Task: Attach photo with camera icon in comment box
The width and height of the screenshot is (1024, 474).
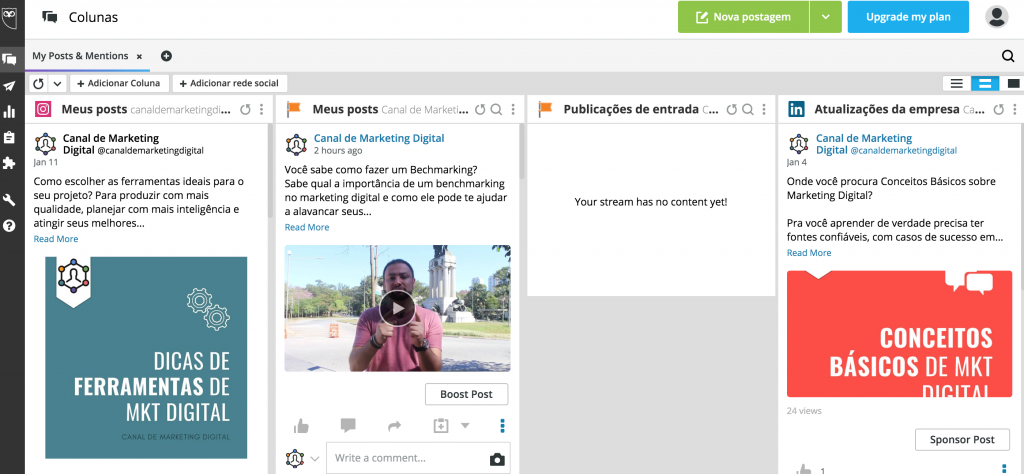Action: [497, 460]
